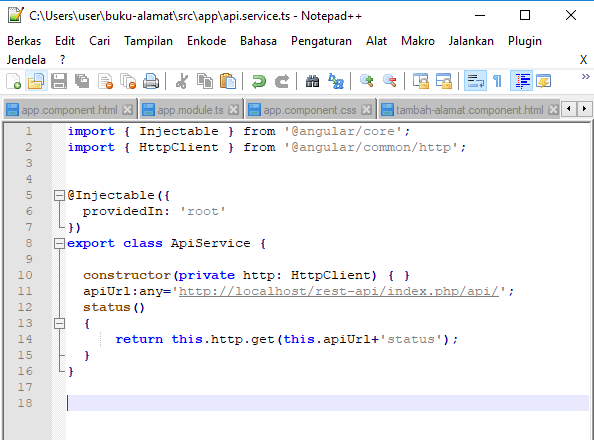Copy selection with the Copy icon
Screen dimensions: 594x440
[x=205, y=81]
